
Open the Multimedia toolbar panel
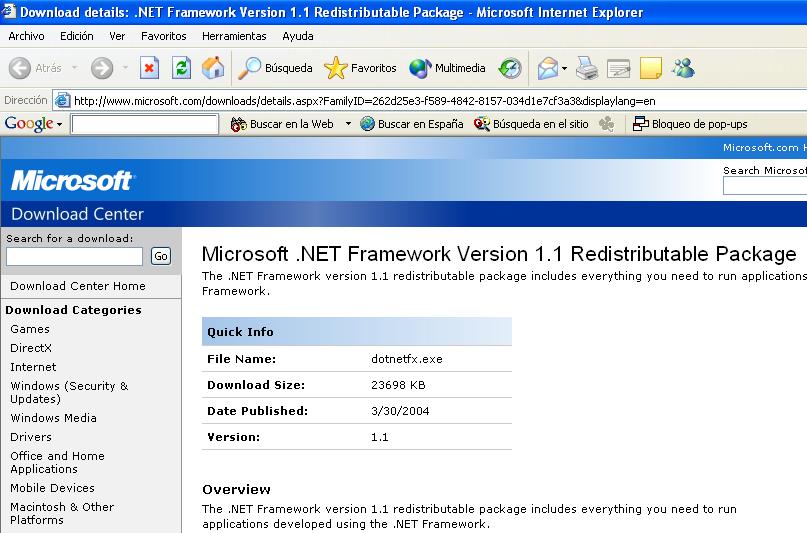point(447,68)
